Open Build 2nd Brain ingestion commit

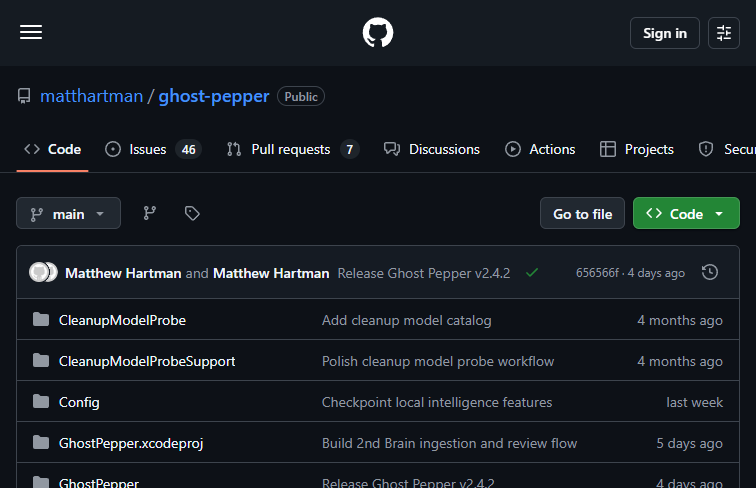click(449, 443)
